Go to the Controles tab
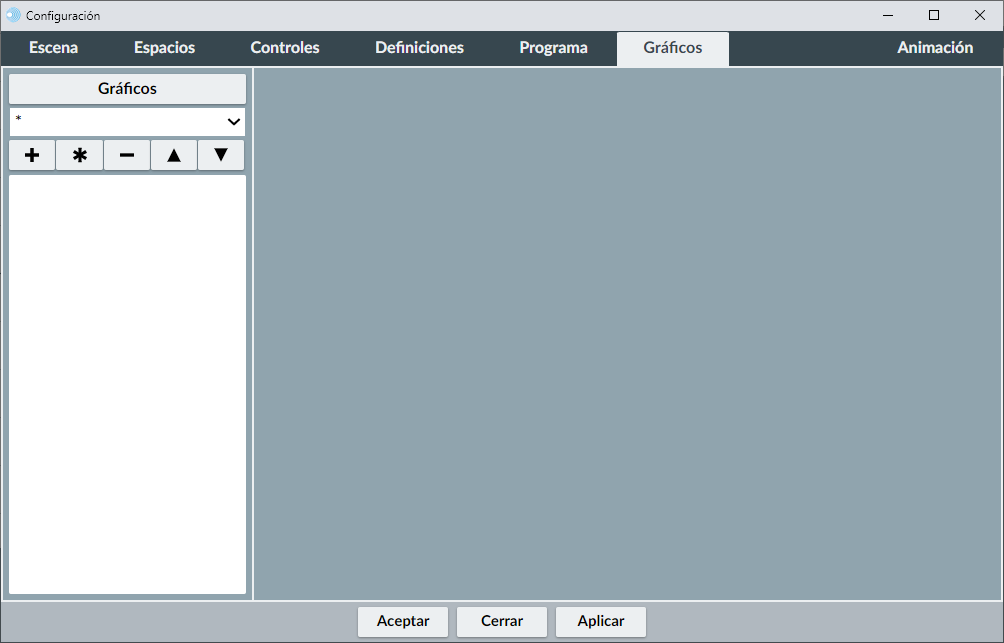Screen dimensions: 1004x643 point(285,48)
